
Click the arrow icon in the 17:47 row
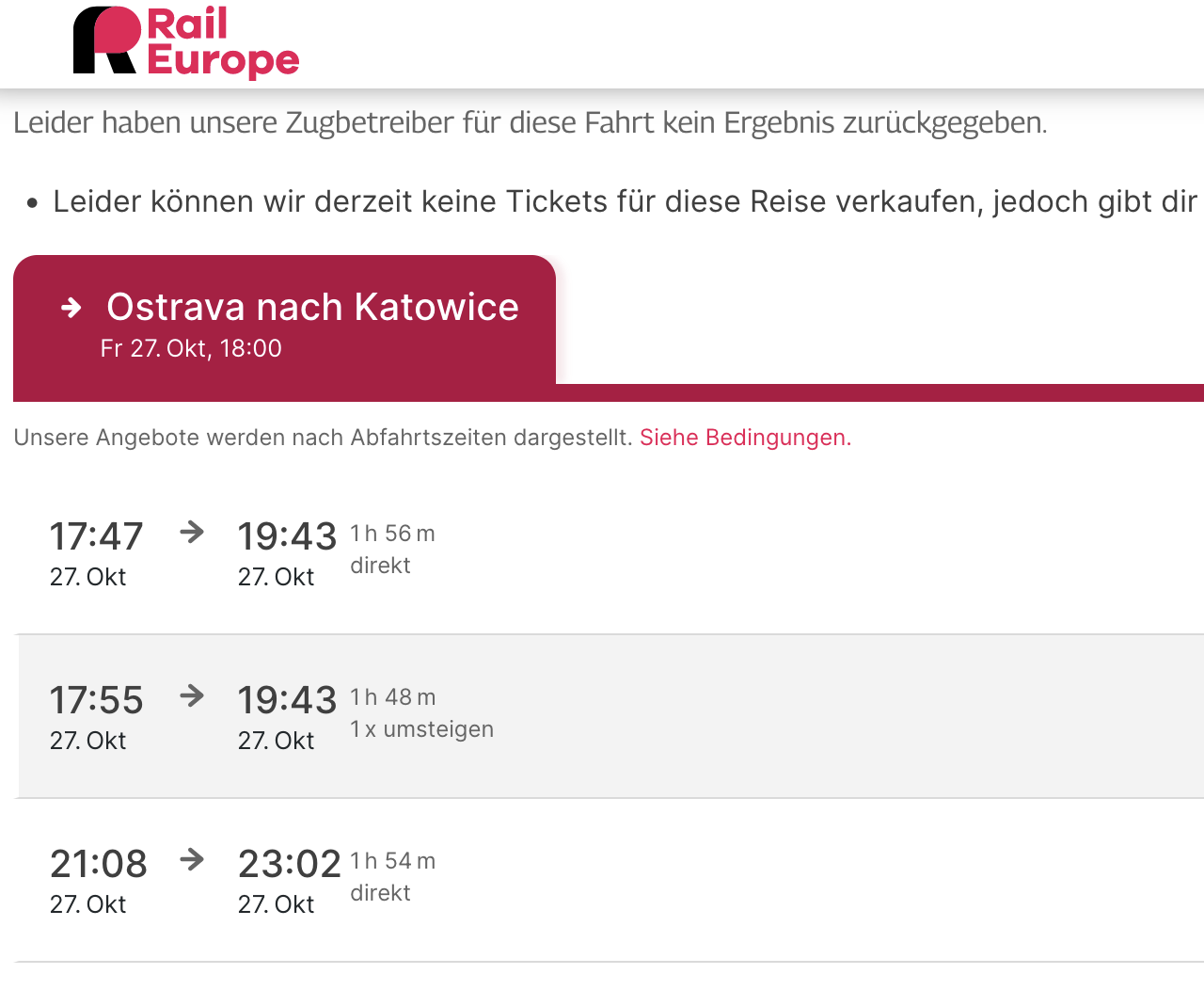(x=192, y=533)
